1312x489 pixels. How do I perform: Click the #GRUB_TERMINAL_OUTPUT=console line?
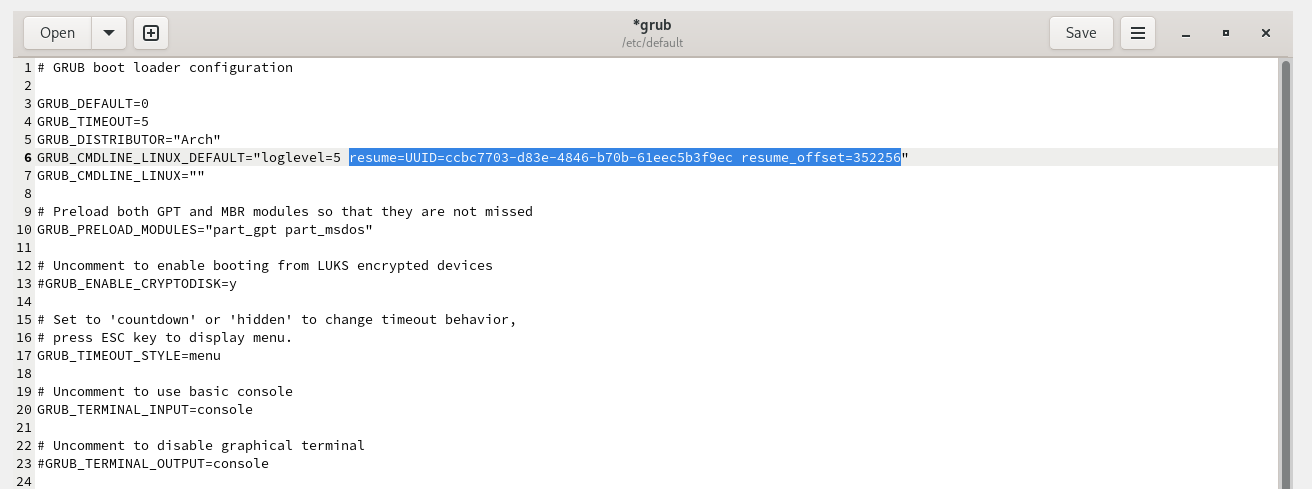(x=153, y=463)
